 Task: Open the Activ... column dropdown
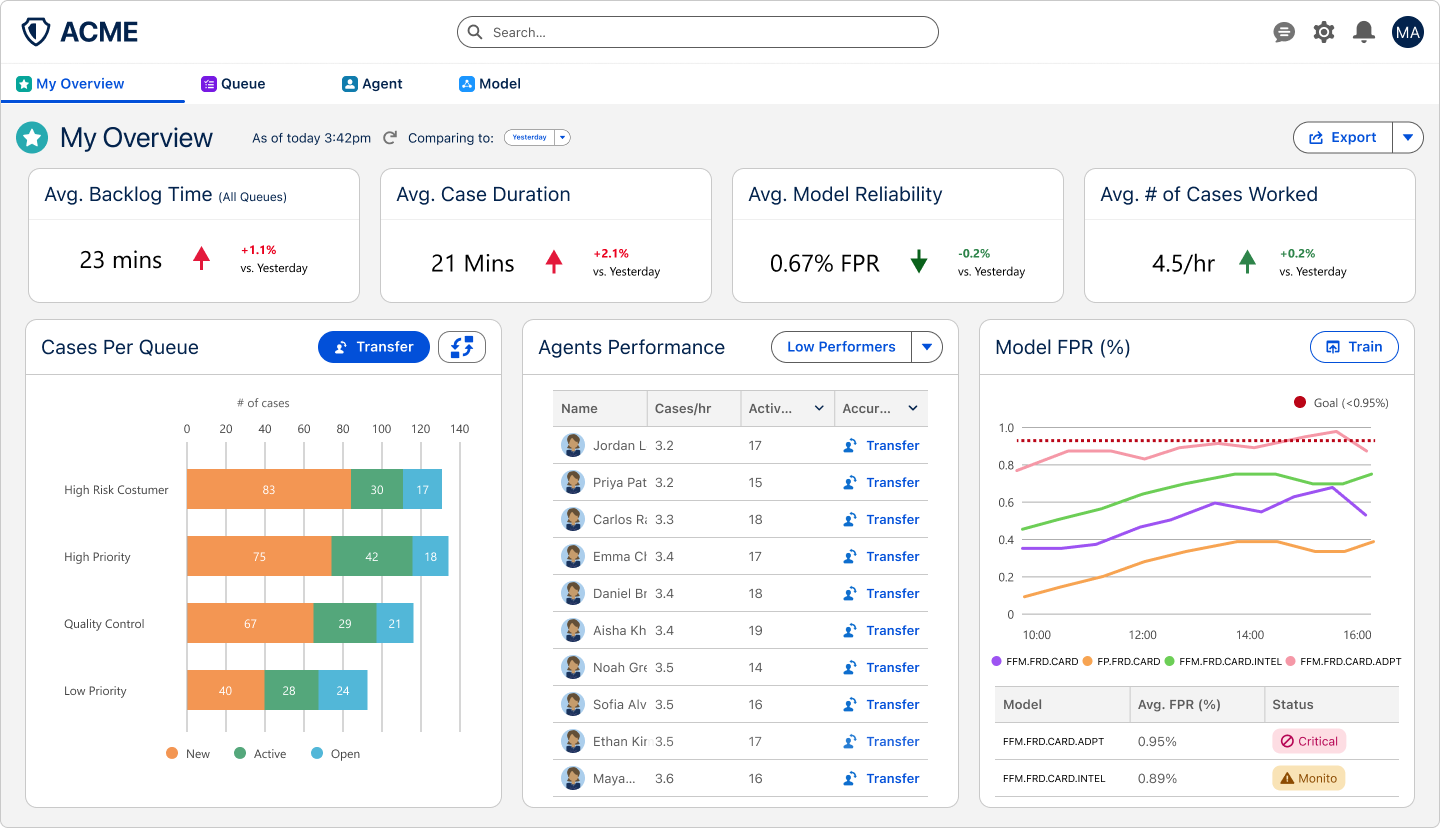point(819,408)
